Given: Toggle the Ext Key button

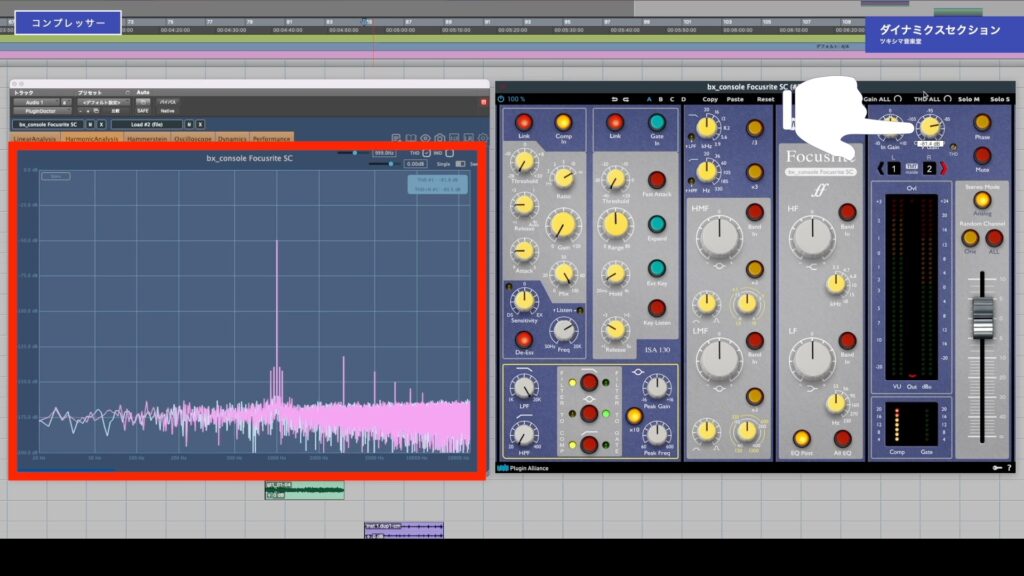Looking at the screenshot, I should tap(656, 268).
